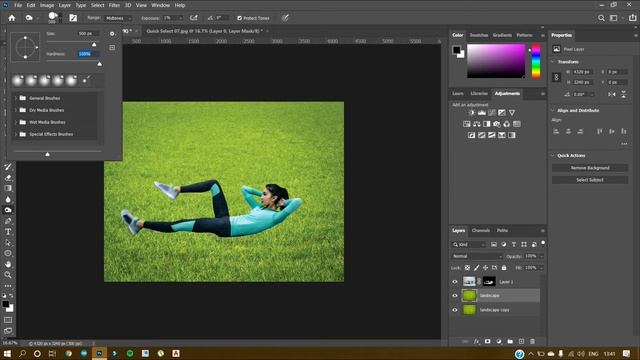
Task: Delete layer using trash icon
Action: point(532,341)
